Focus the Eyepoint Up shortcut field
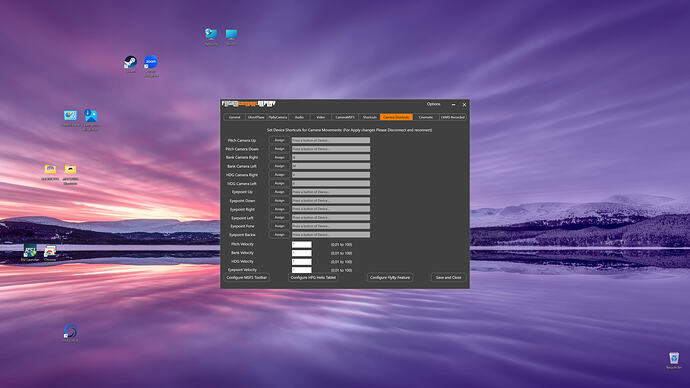Image resolution: width=690 pixels, height=388 pixels. 330,192
